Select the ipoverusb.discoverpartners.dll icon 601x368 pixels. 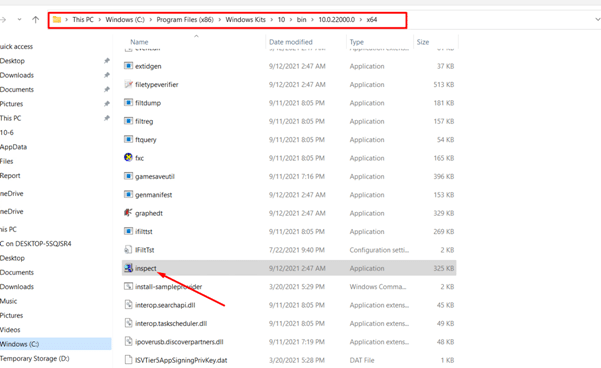[128, 342]
